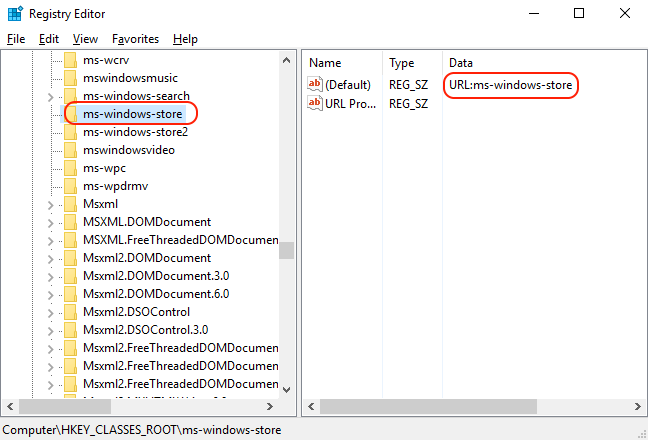Open the Favorites menu
This screenshot has height=440, width=648.
(x=136, y=39)
